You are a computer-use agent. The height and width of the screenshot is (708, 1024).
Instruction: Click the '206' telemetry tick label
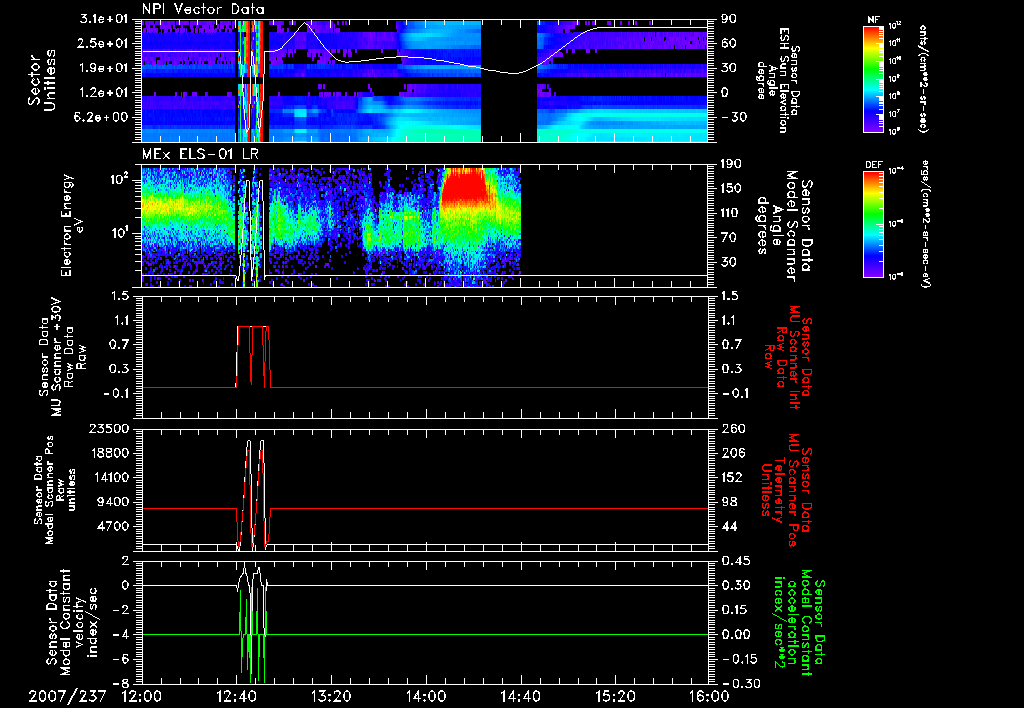coord(731,453)
